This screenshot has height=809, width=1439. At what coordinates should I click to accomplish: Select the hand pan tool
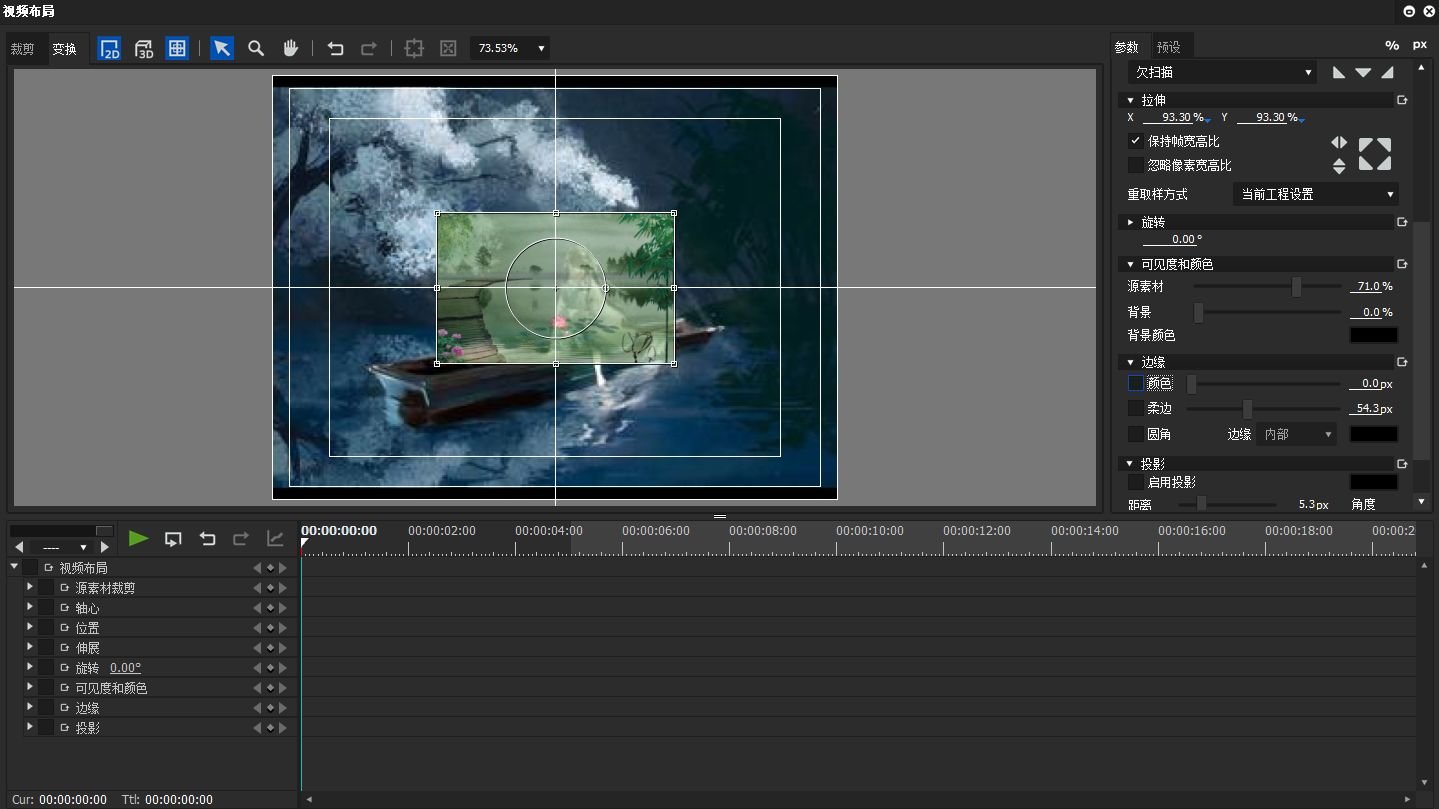click(290, 49)
